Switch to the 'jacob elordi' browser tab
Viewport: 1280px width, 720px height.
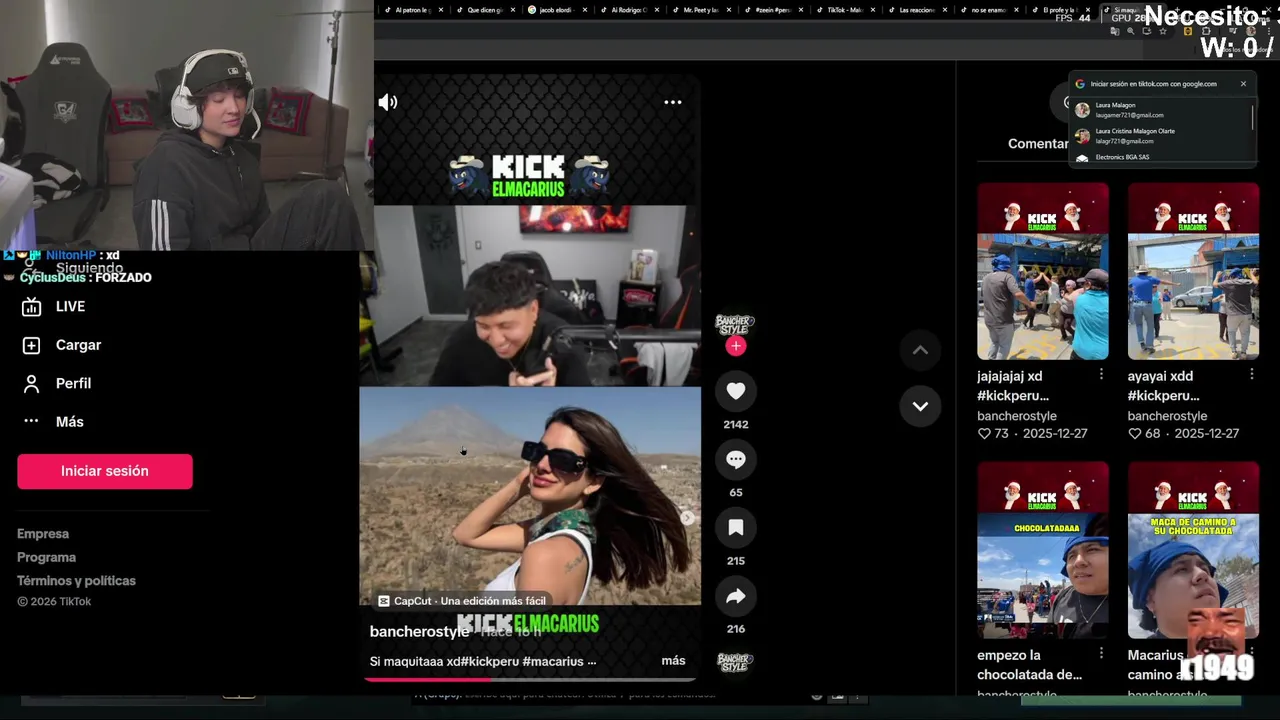point(556,10)
